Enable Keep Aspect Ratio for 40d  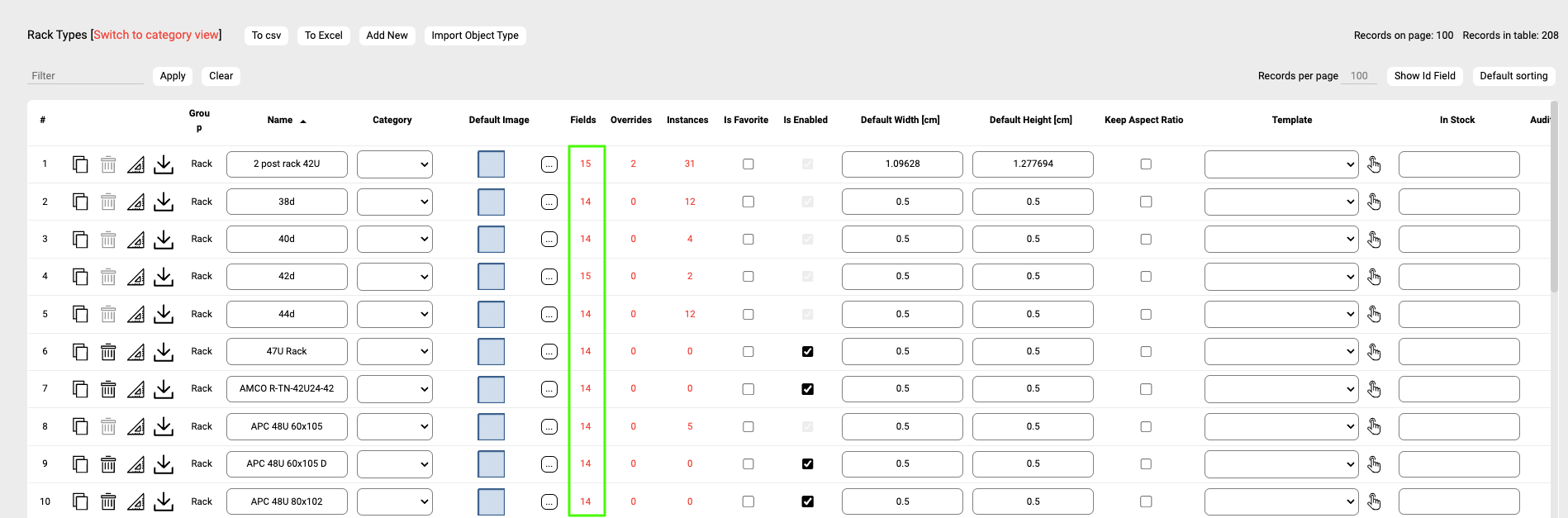(1145, 240)
